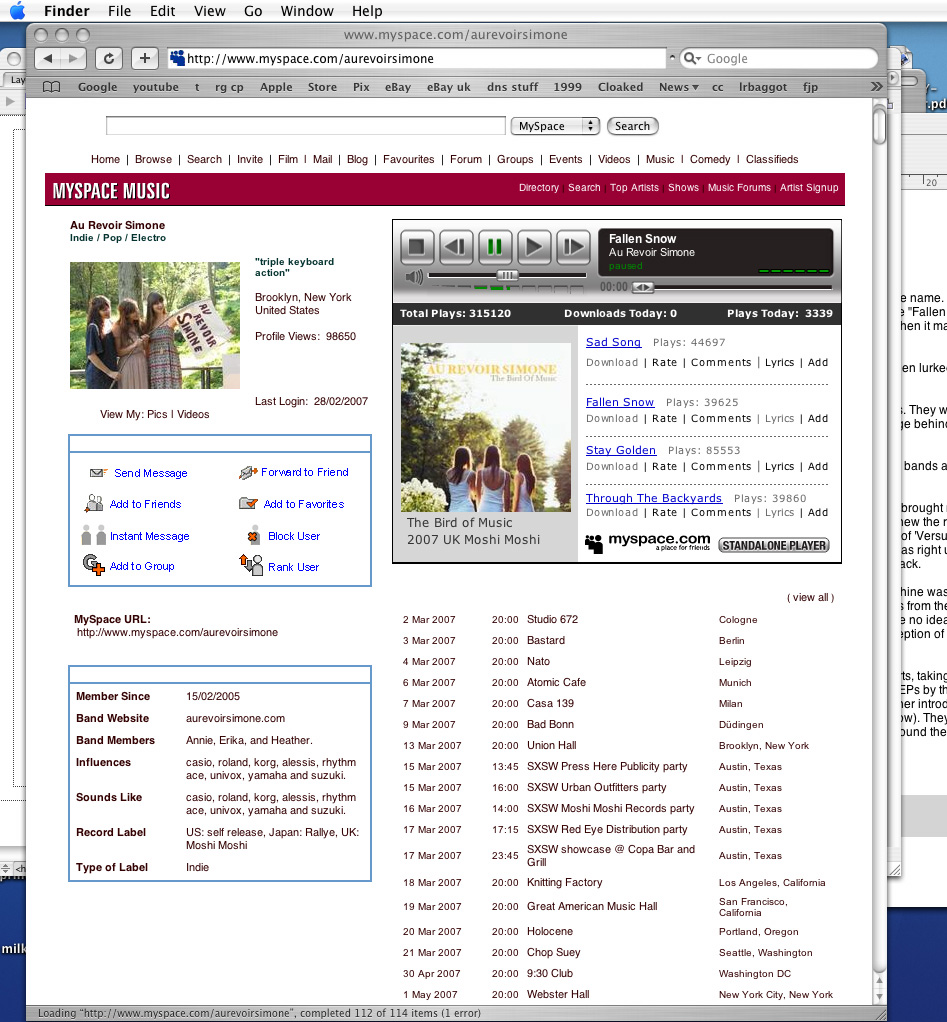947x1022 pixels.
Task: Pause the Fallen Snow track
Action: tap(495, 246)
